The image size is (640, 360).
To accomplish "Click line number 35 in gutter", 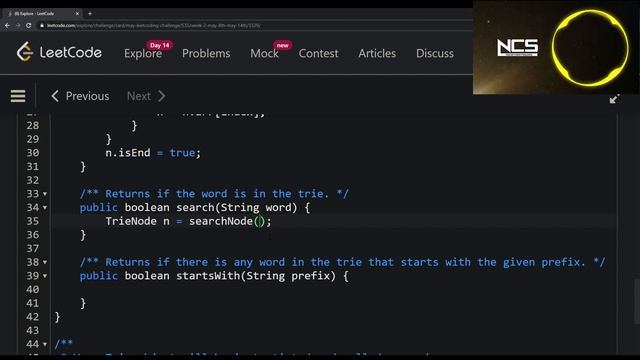I will tap(33, 221).
